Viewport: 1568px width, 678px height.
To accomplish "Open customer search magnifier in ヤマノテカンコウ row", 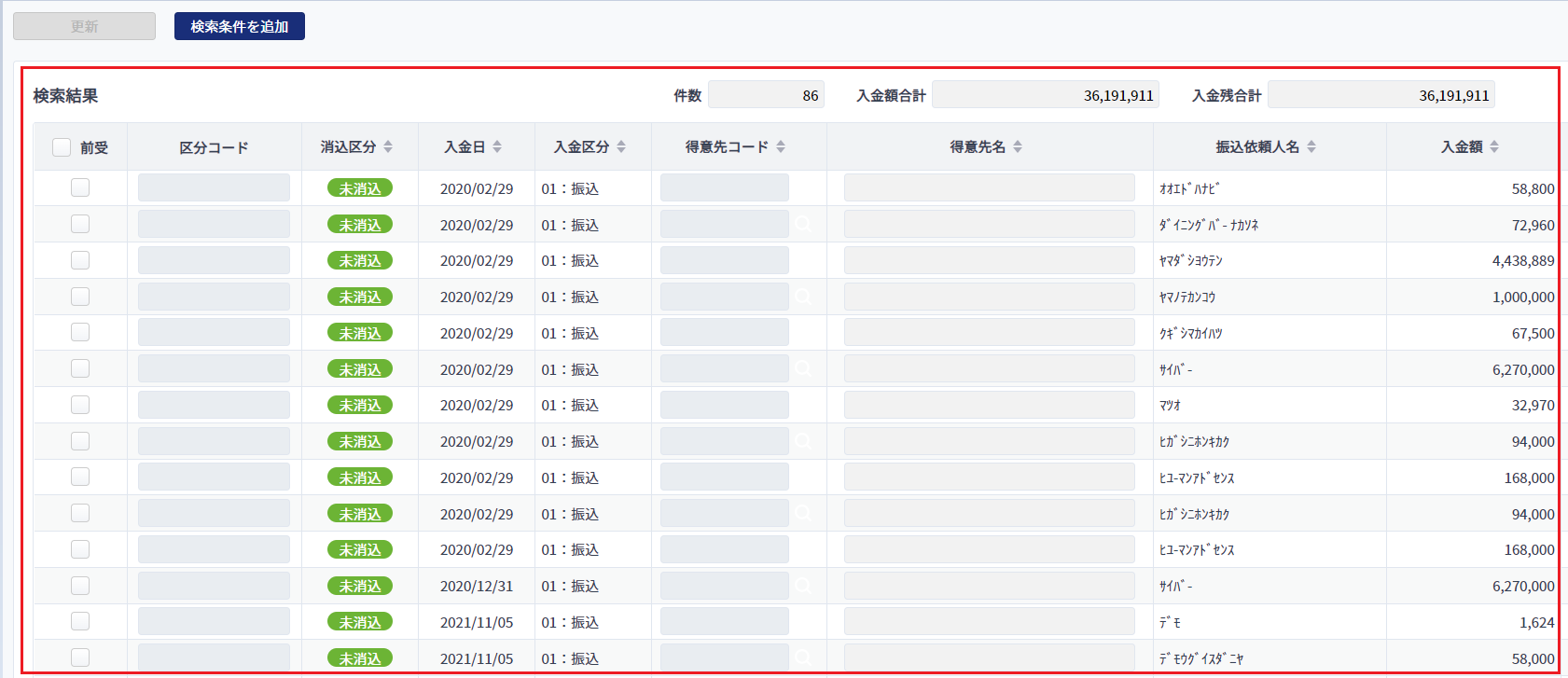I will 803,297.
